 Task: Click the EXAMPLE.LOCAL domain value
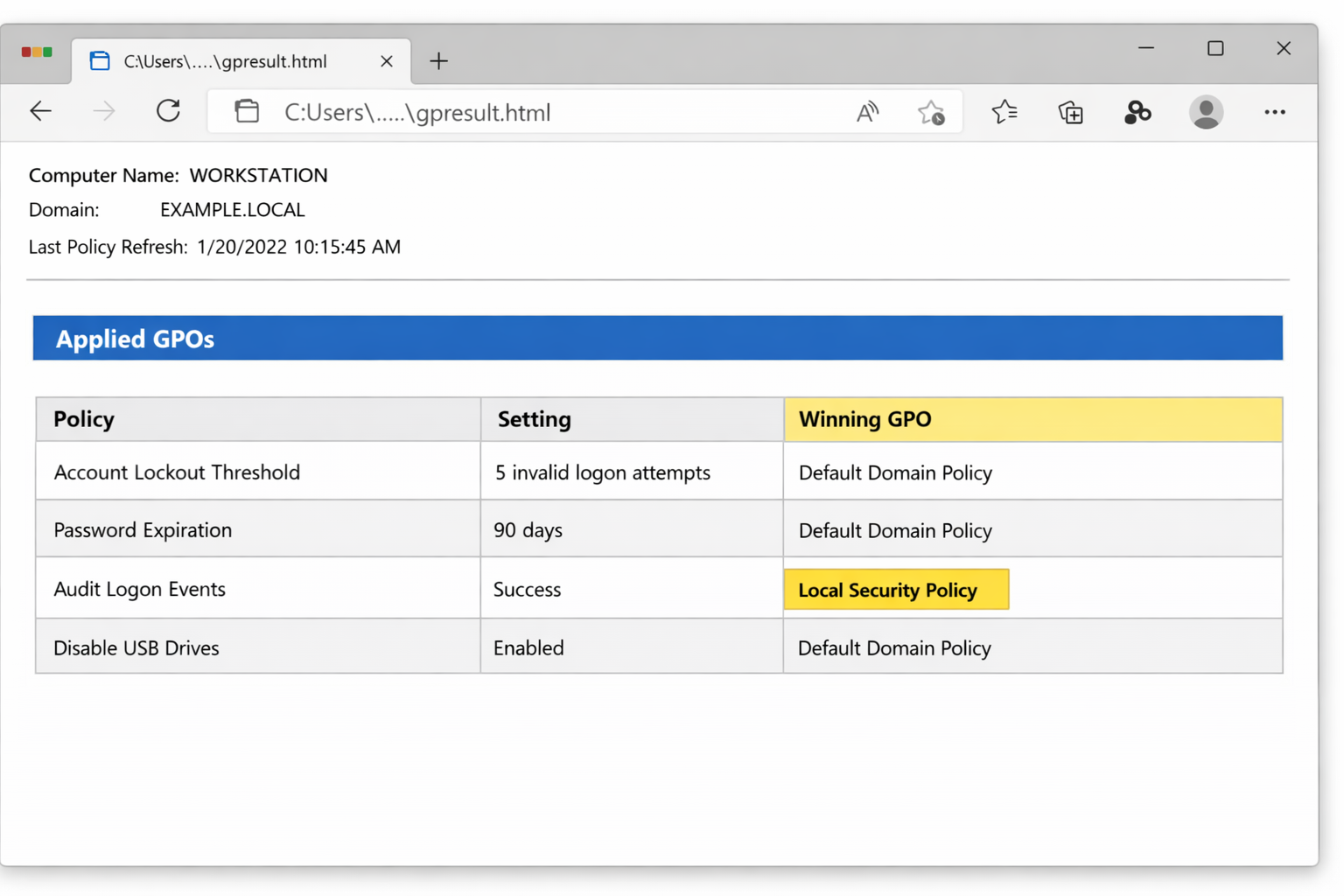tap(233, 210)
